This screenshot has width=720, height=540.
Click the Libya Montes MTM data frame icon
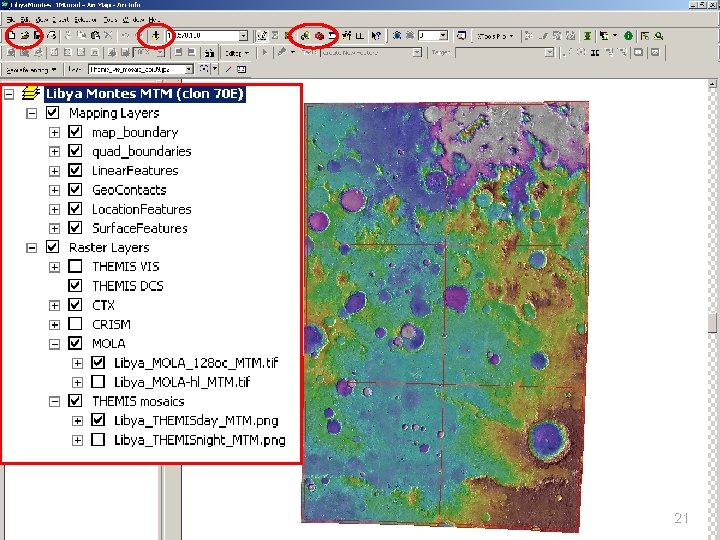tap(31, 93)
